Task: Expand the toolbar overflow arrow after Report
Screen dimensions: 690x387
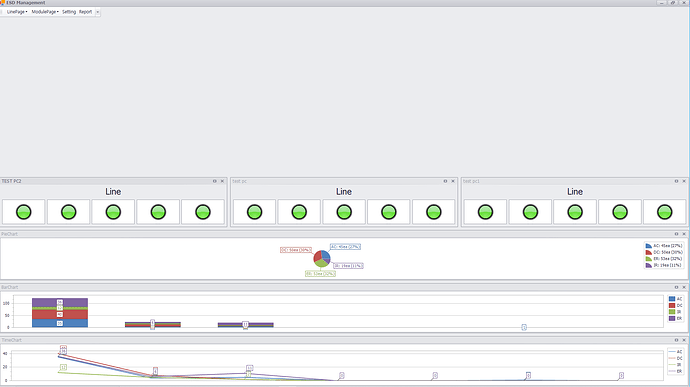Action: point(98,12)
